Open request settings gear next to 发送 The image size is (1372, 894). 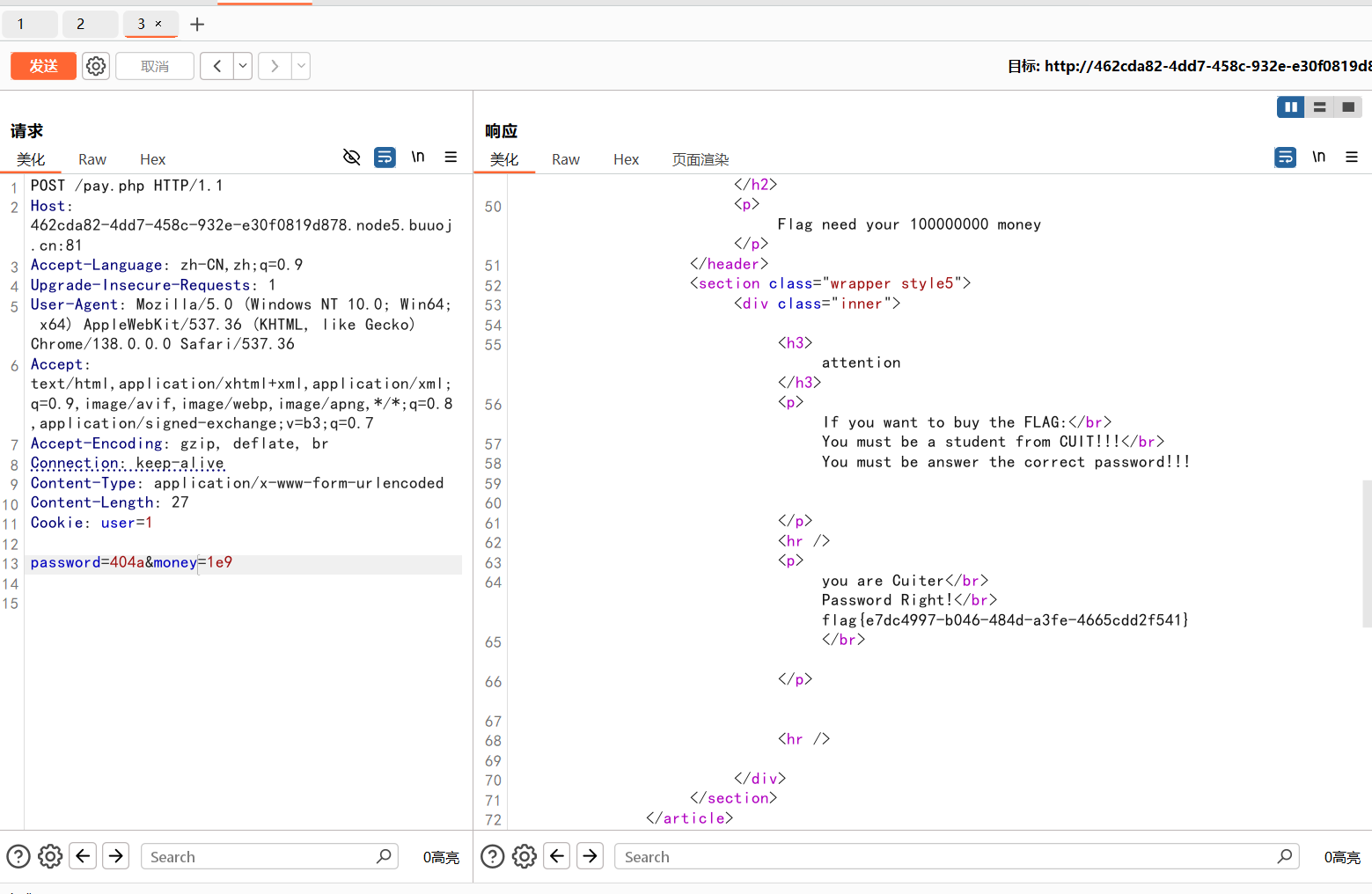pyautogui.click(x=96, y=66)
